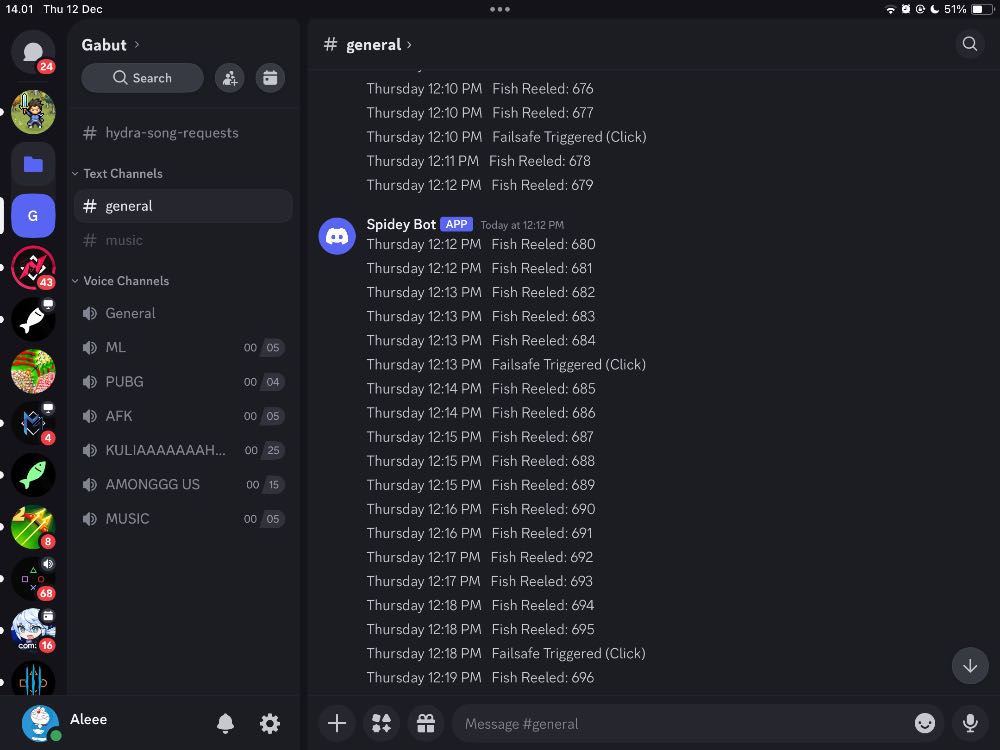Open the gift icon in message bar
The height and width of the screenshot is (750, 1000).
click(426, 723)
